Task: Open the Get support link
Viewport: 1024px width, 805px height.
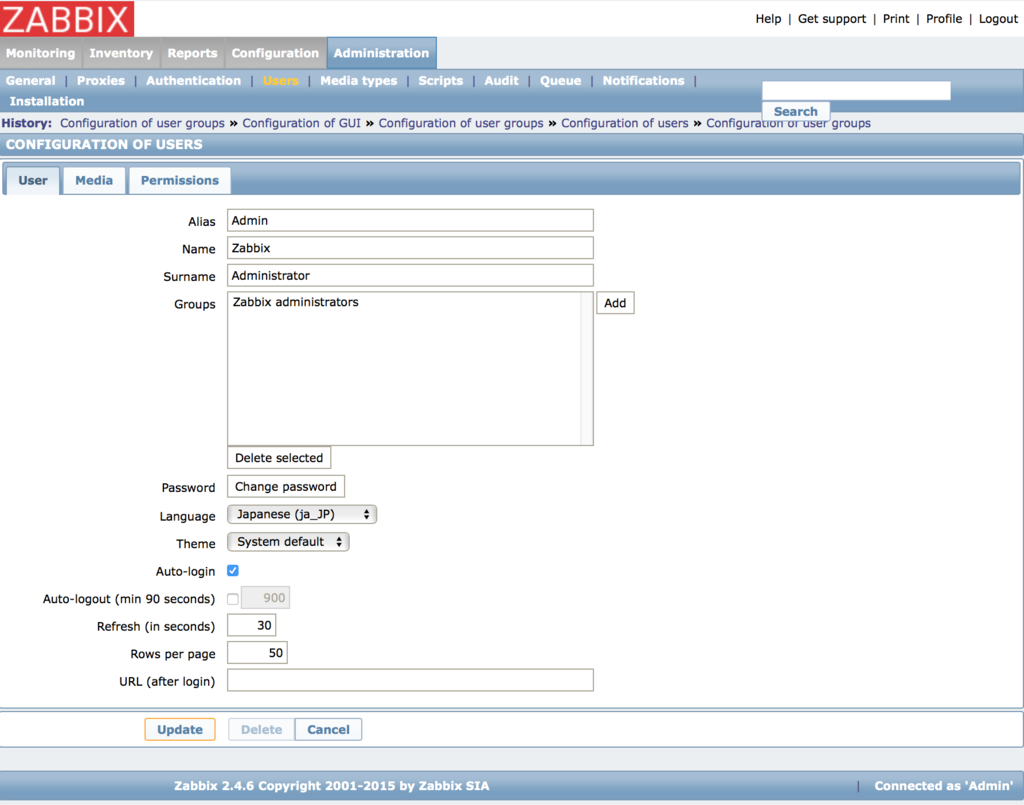Action: 831,19
